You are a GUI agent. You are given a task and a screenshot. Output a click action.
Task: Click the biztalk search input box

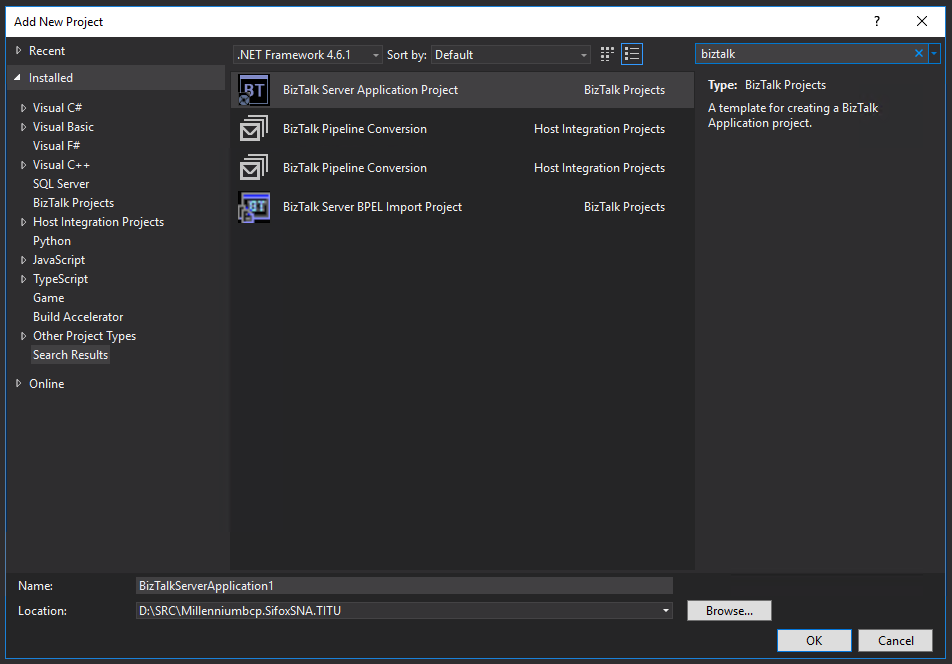pos(804,53)
